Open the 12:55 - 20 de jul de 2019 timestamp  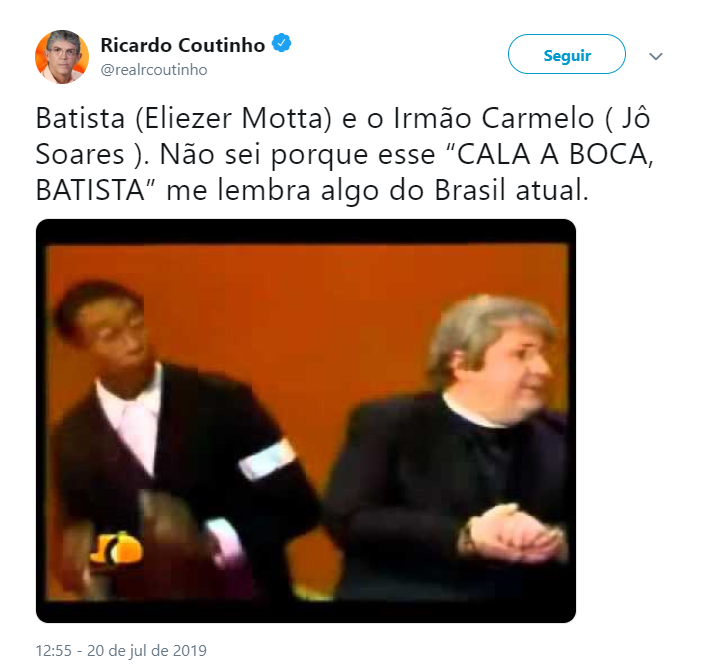coord(121,651)
